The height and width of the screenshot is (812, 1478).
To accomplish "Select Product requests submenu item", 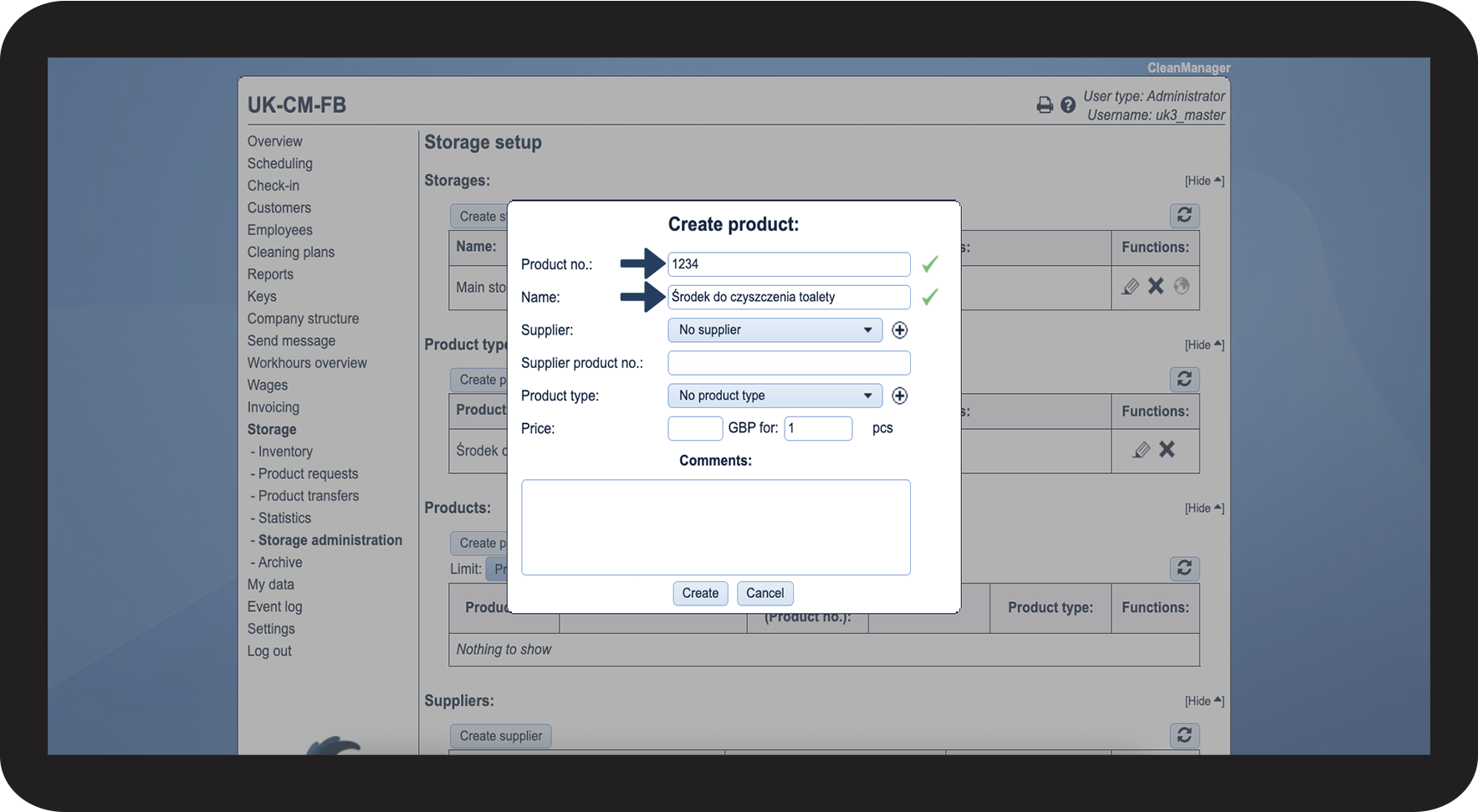I will [x=308, y=474].
